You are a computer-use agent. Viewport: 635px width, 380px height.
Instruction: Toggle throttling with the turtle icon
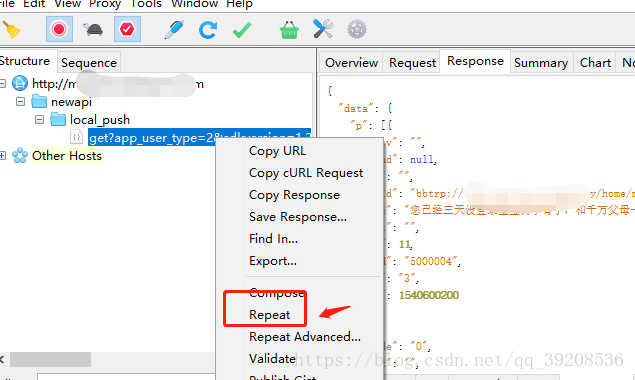(93, 30)
